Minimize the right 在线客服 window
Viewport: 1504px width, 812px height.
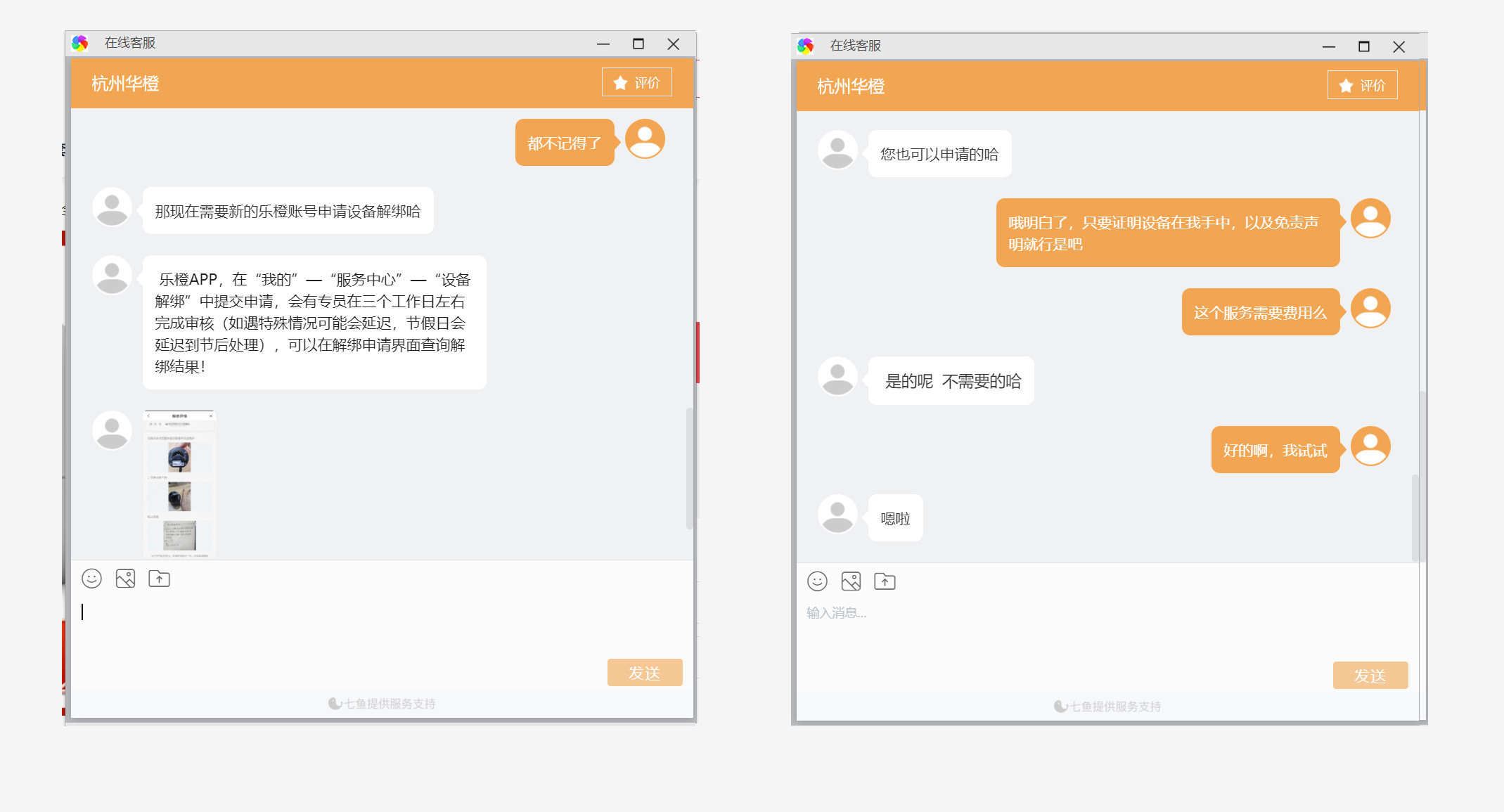tap(1329, 46)
